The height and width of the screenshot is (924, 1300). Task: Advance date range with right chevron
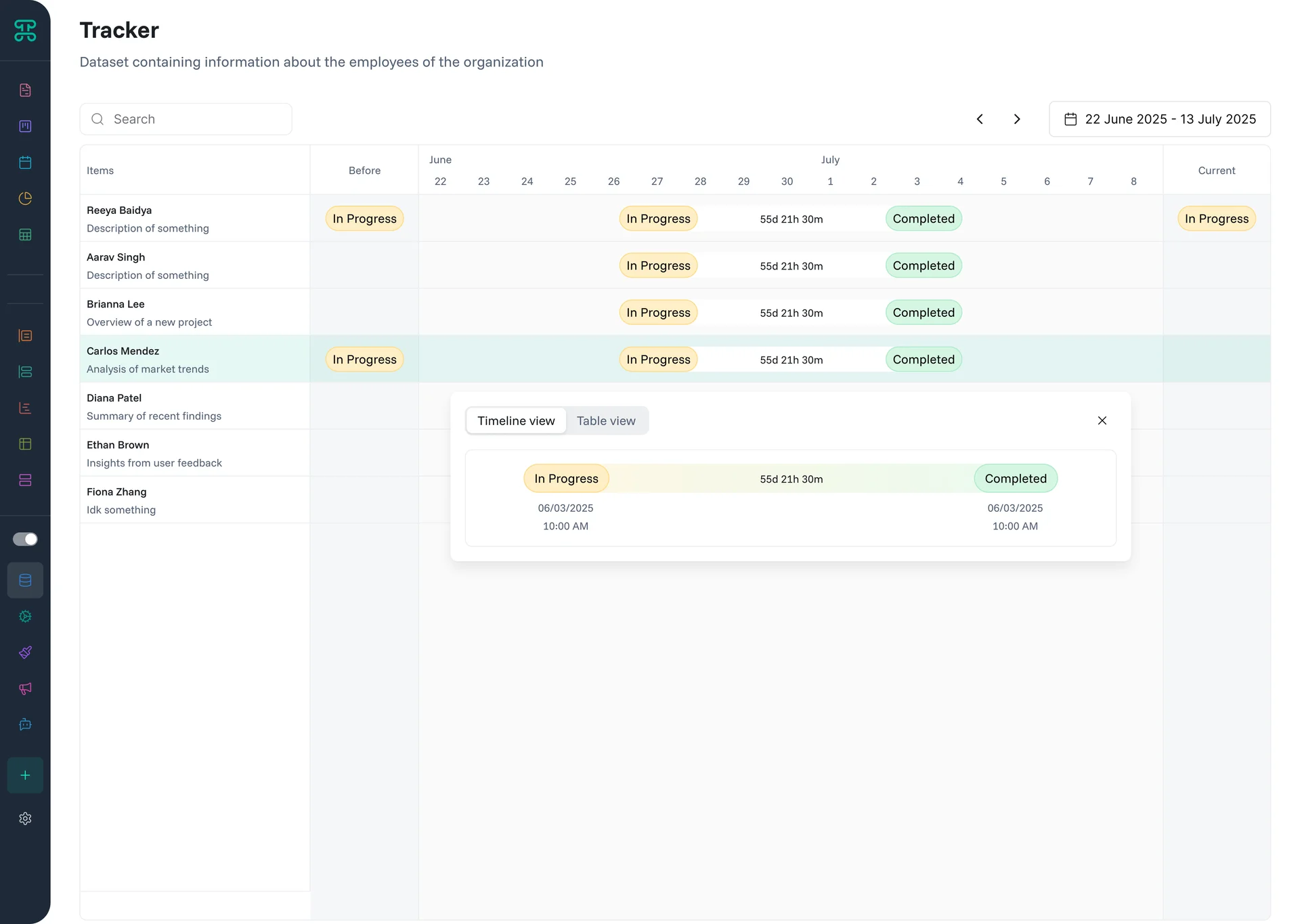pos(1017,119)
